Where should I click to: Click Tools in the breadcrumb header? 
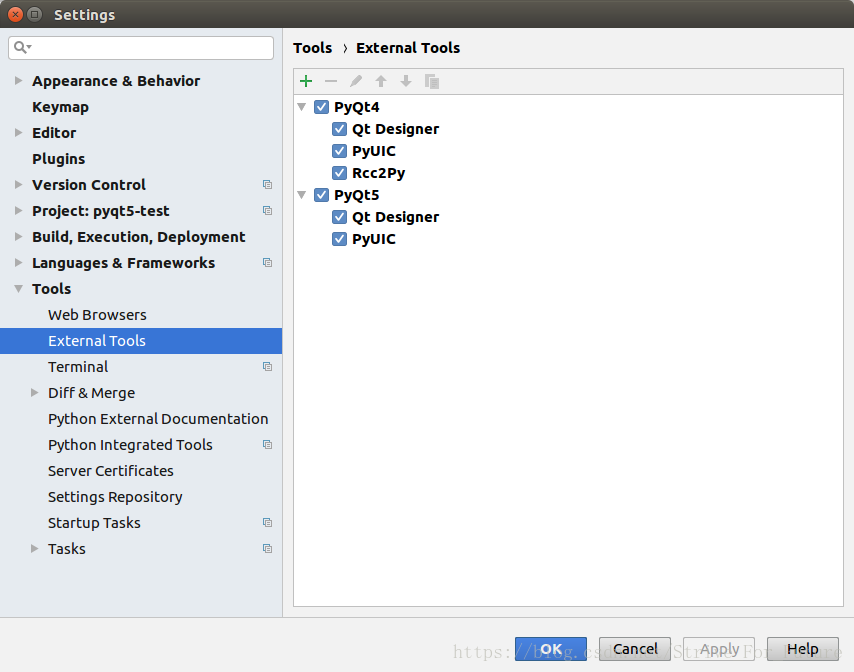pos(313,48)
